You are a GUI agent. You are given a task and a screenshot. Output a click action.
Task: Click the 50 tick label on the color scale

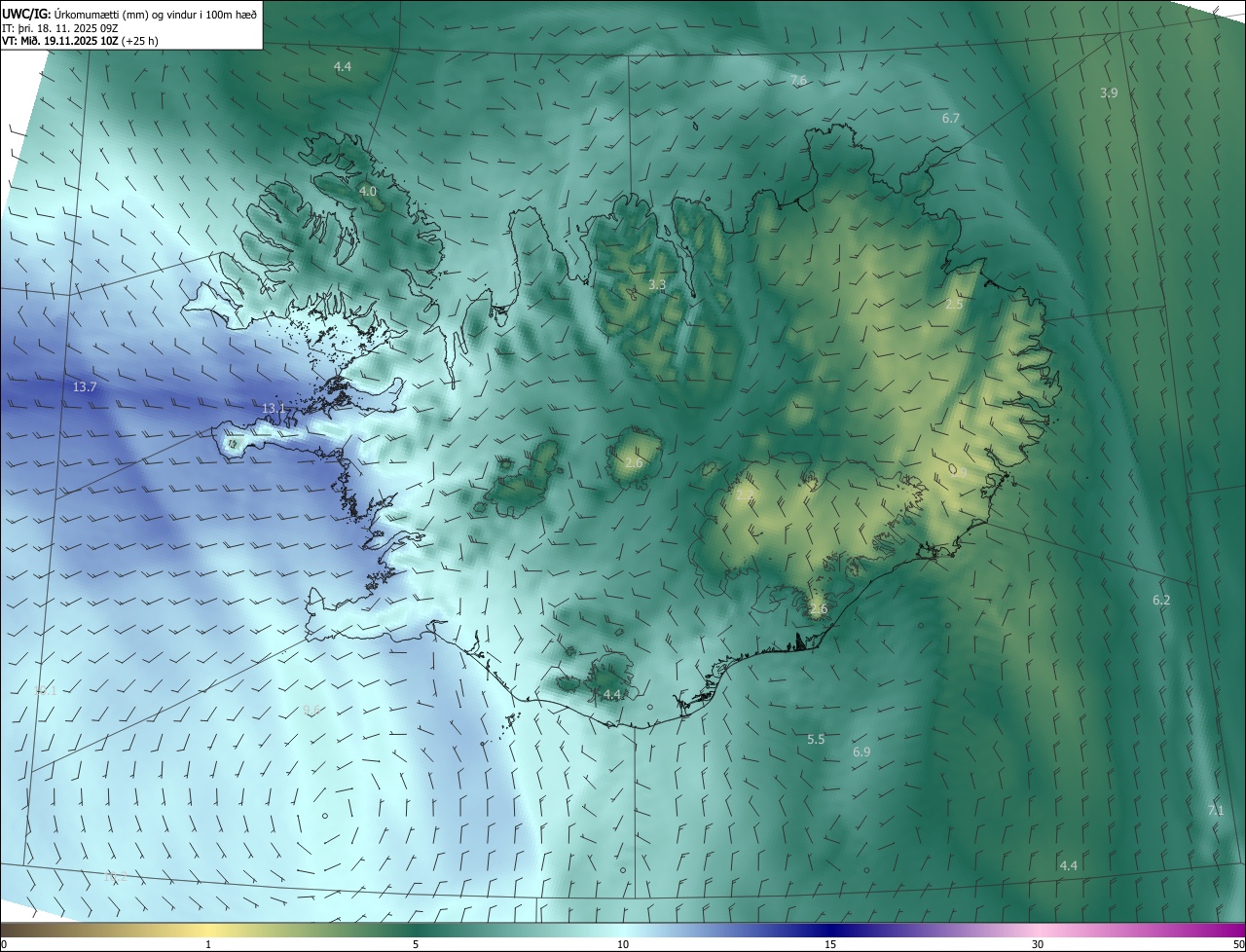1238,945
